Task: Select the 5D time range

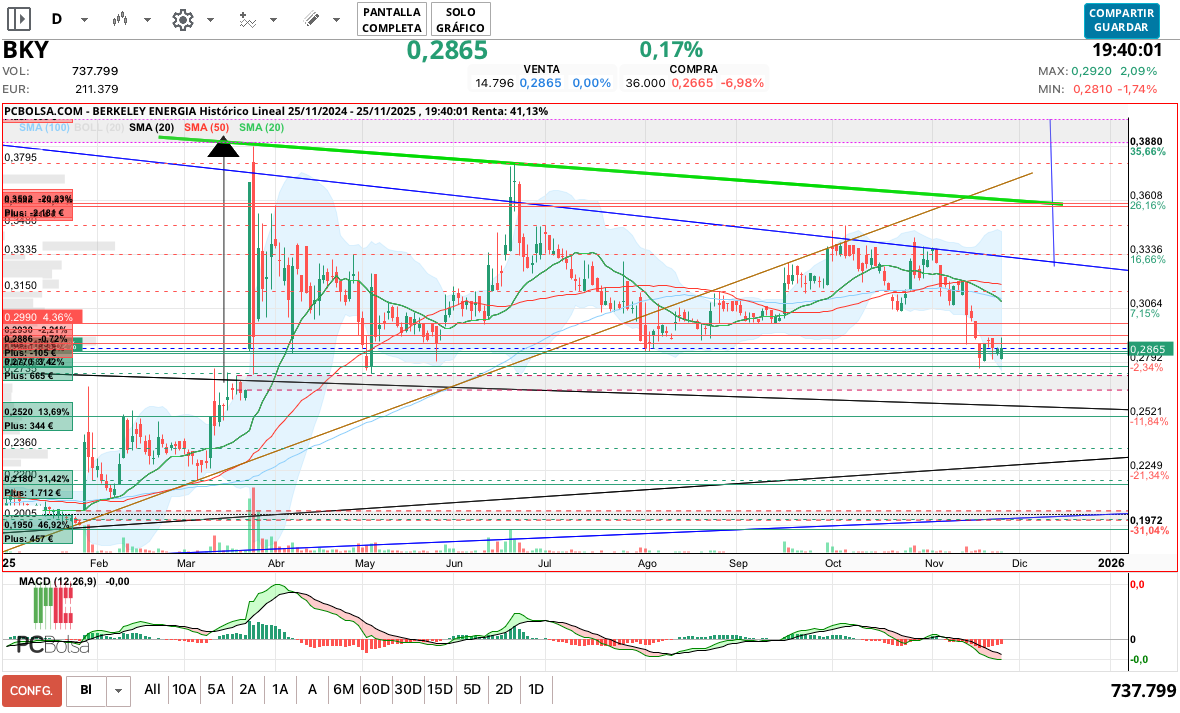Action: (472, 689)
